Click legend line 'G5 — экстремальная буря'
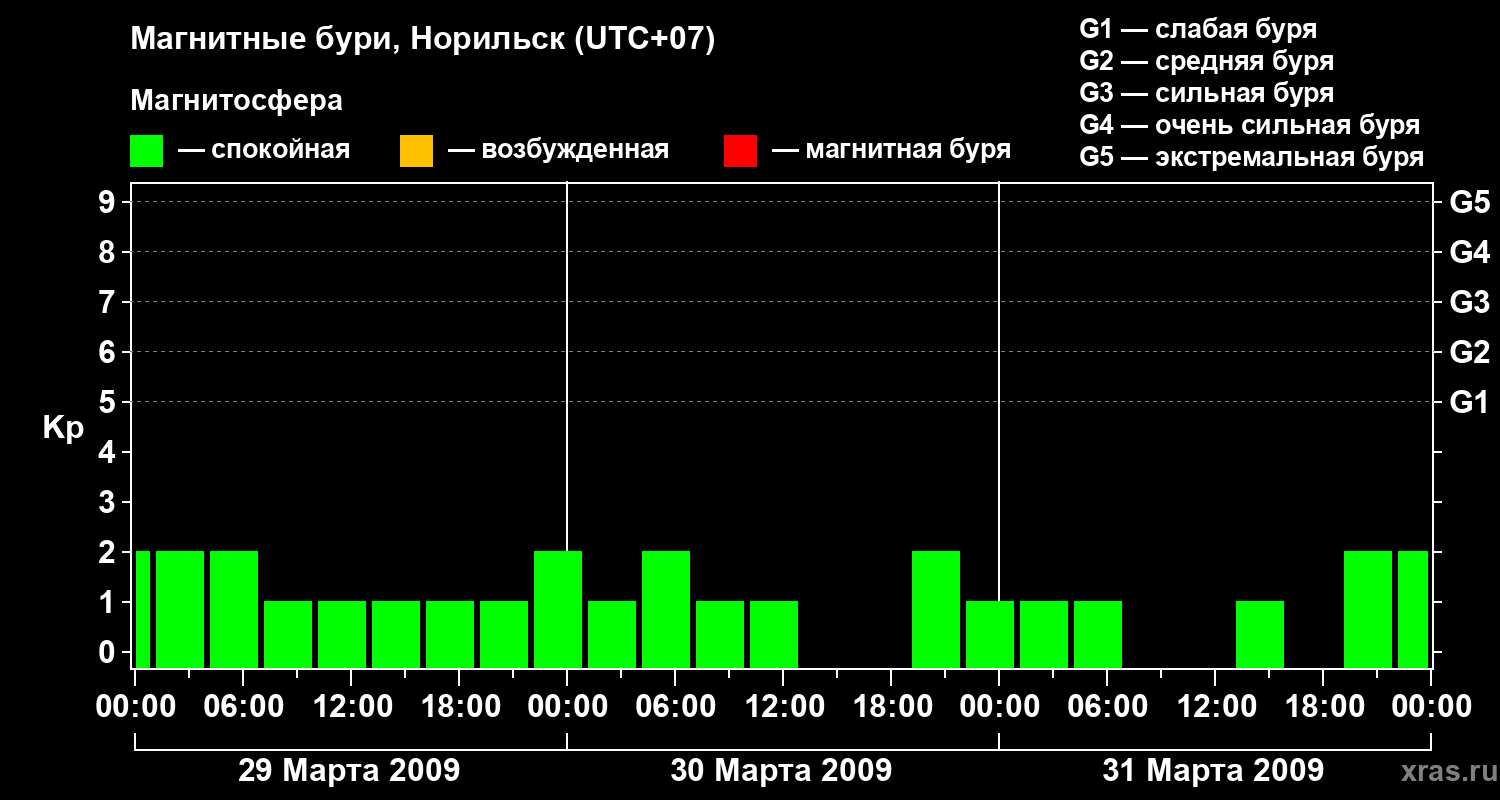 tap(1252, 157)
